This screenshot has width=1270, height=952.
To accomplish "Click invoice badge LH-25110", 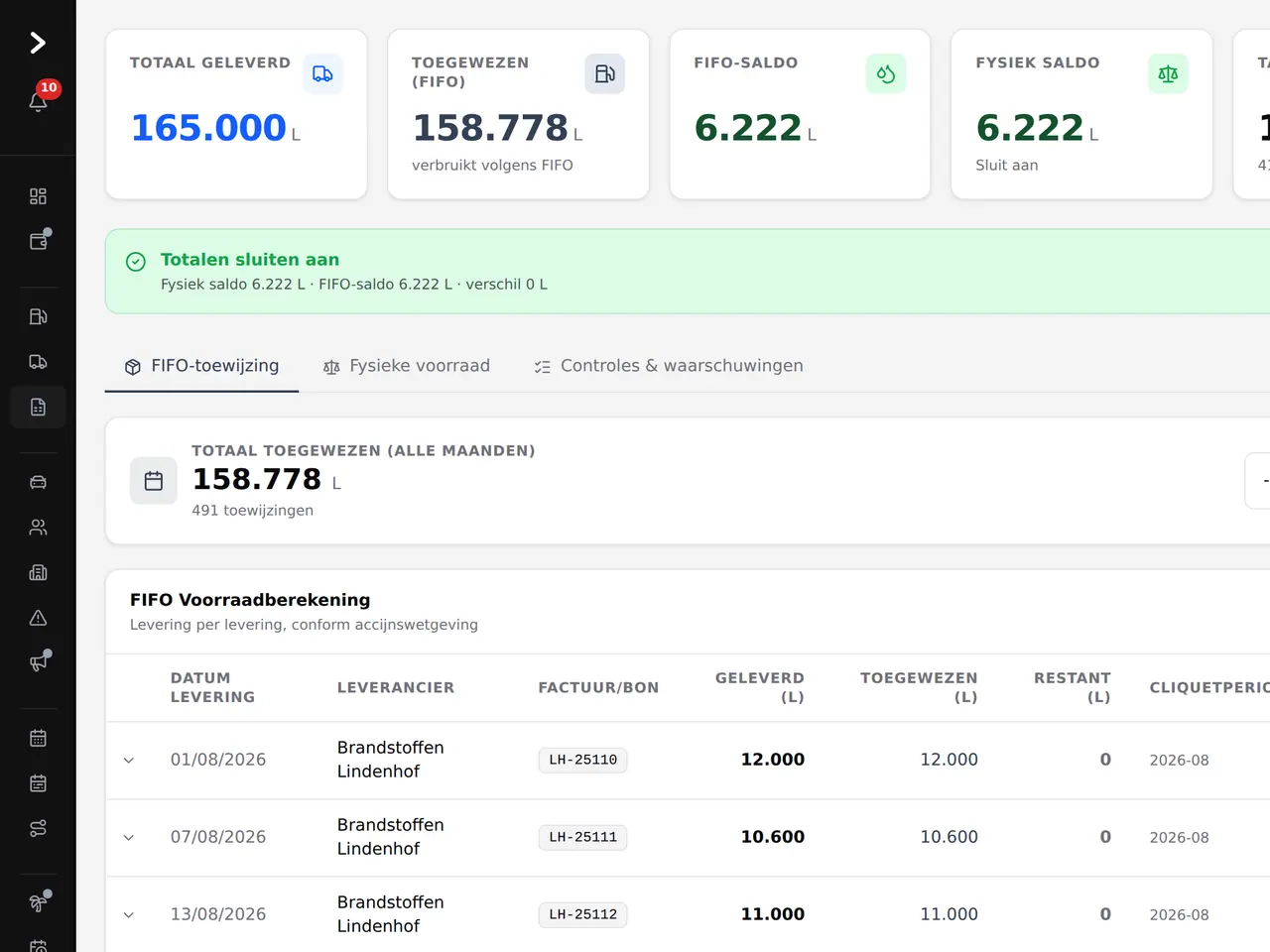I will [x=582, y=760].
